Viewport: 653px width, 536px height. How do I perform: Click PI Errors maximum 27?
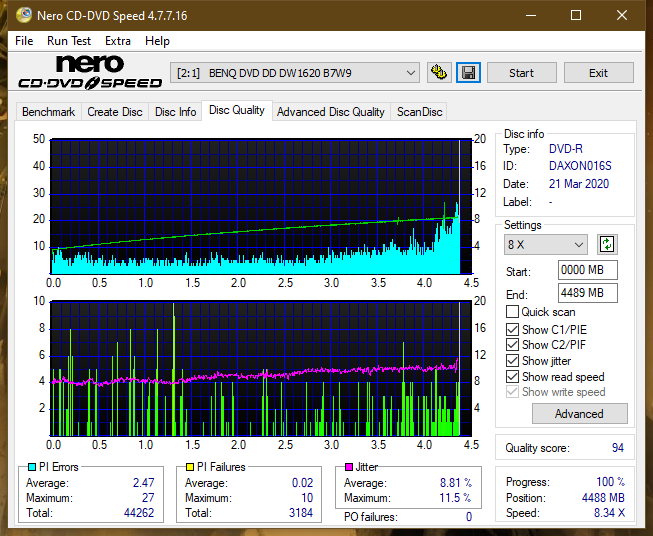(148, 498)
